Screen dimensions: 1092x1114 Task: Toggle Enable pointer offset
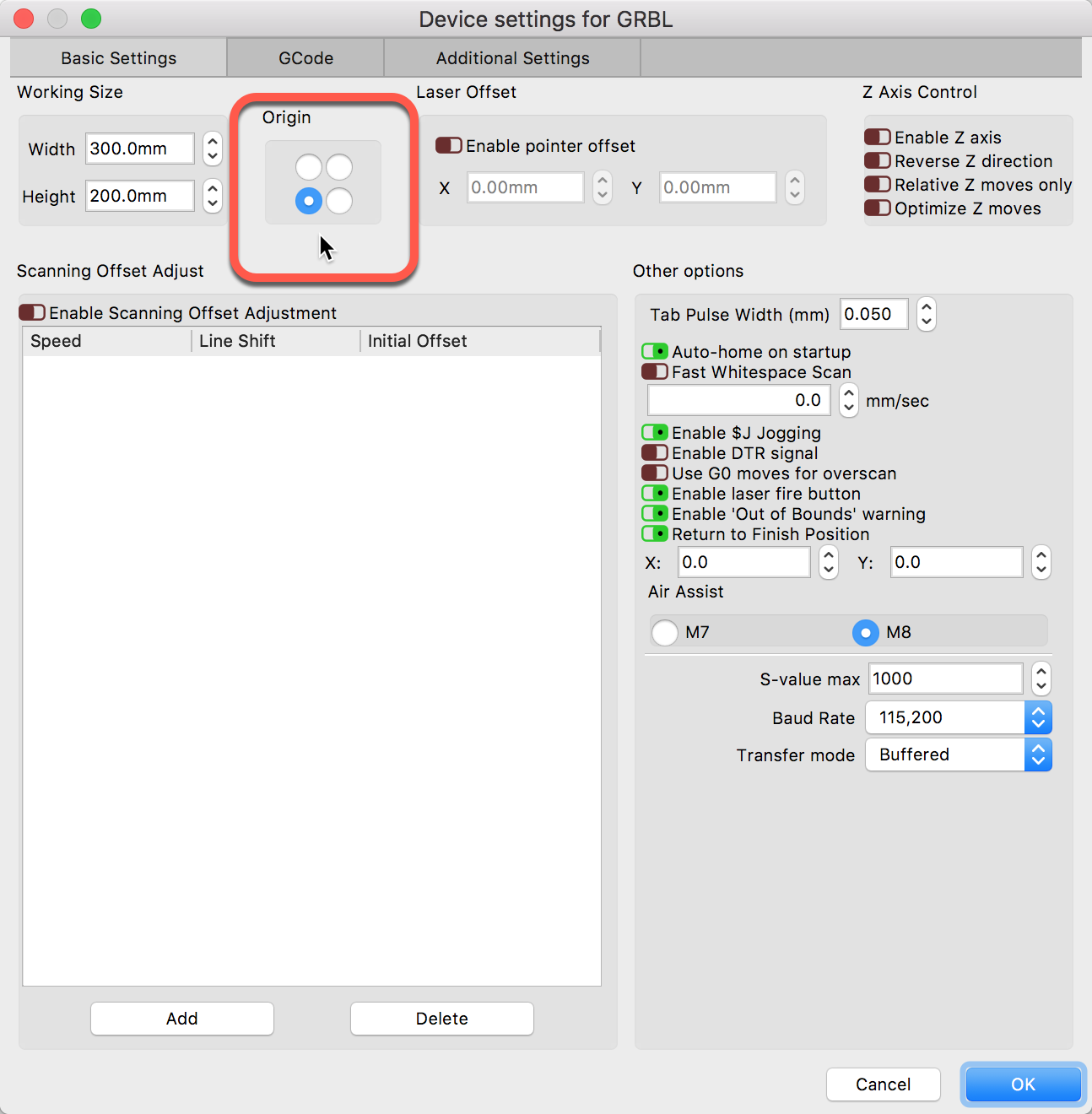[449, 145]
